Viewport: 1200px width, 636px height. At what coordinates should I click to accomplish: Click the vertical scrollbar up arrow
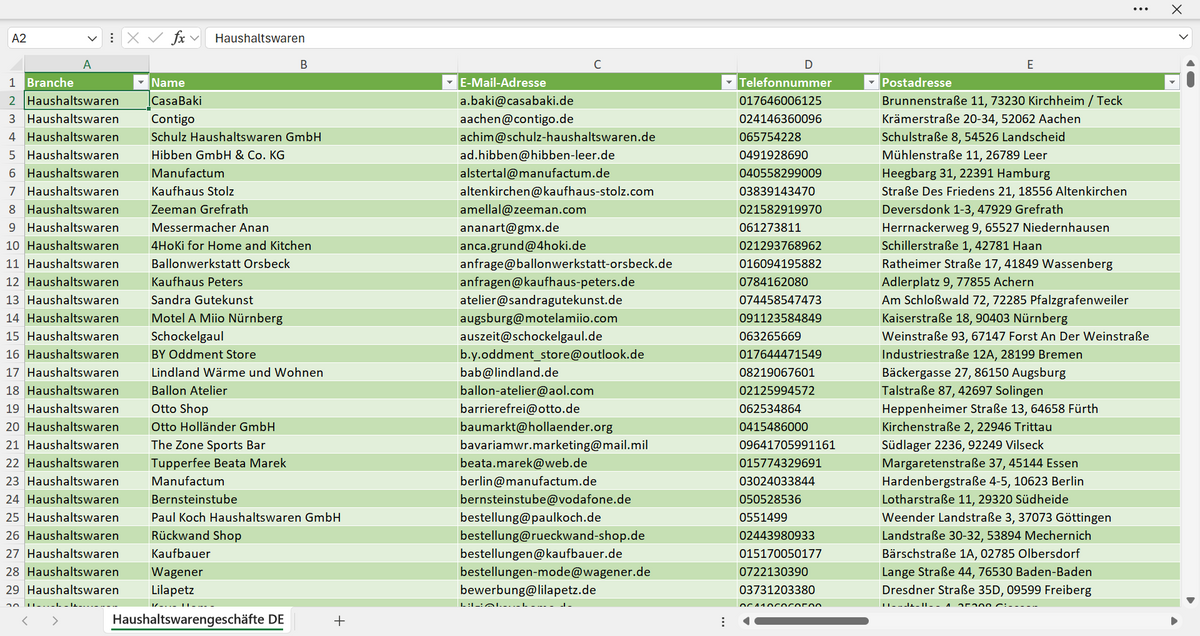click(x=1190, y=64)
